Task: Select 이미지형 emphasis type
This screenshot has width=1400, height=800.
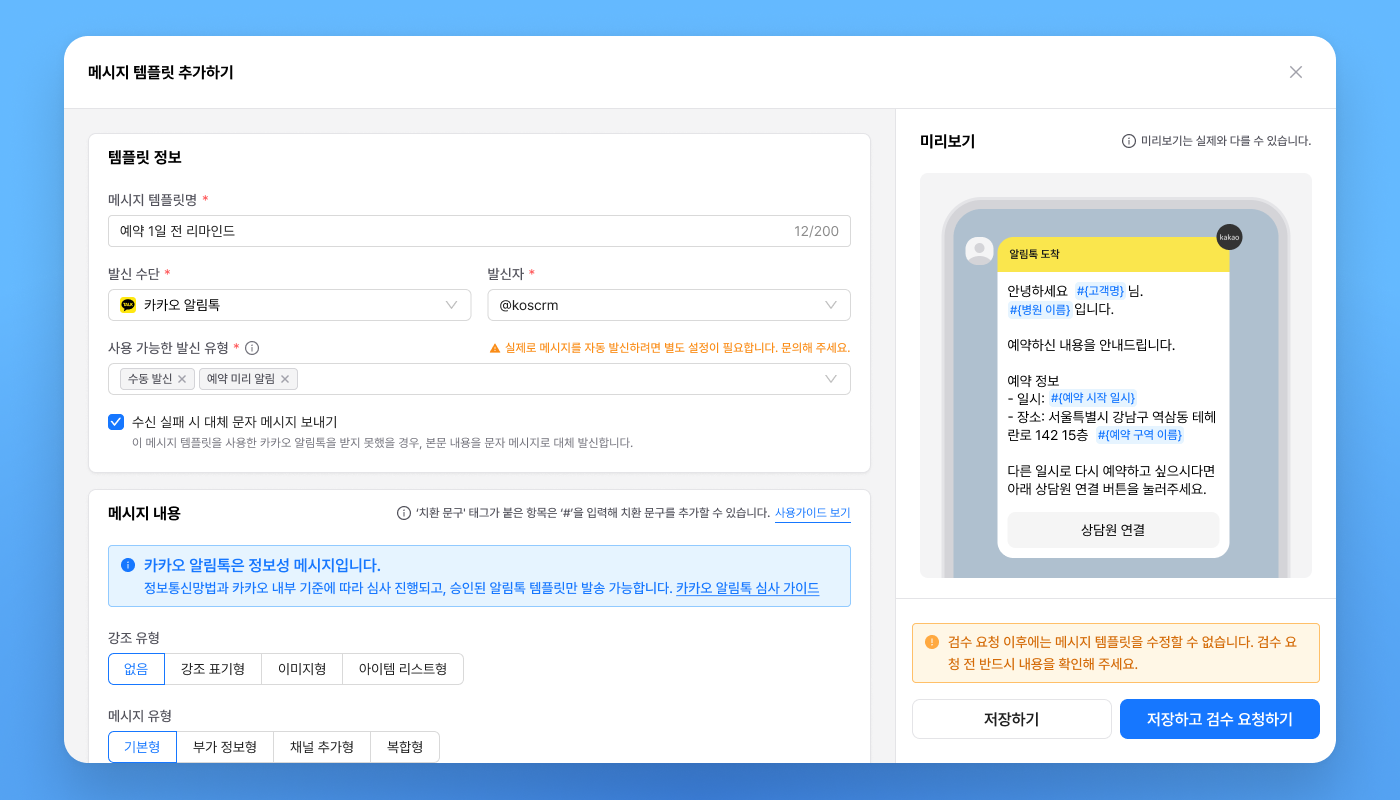Action: [302, 669]
